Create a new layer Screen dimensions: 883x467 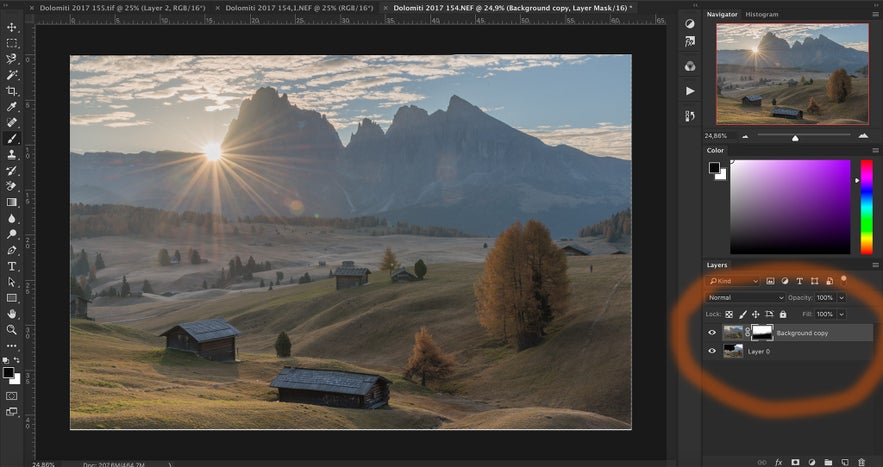[845, 462]
